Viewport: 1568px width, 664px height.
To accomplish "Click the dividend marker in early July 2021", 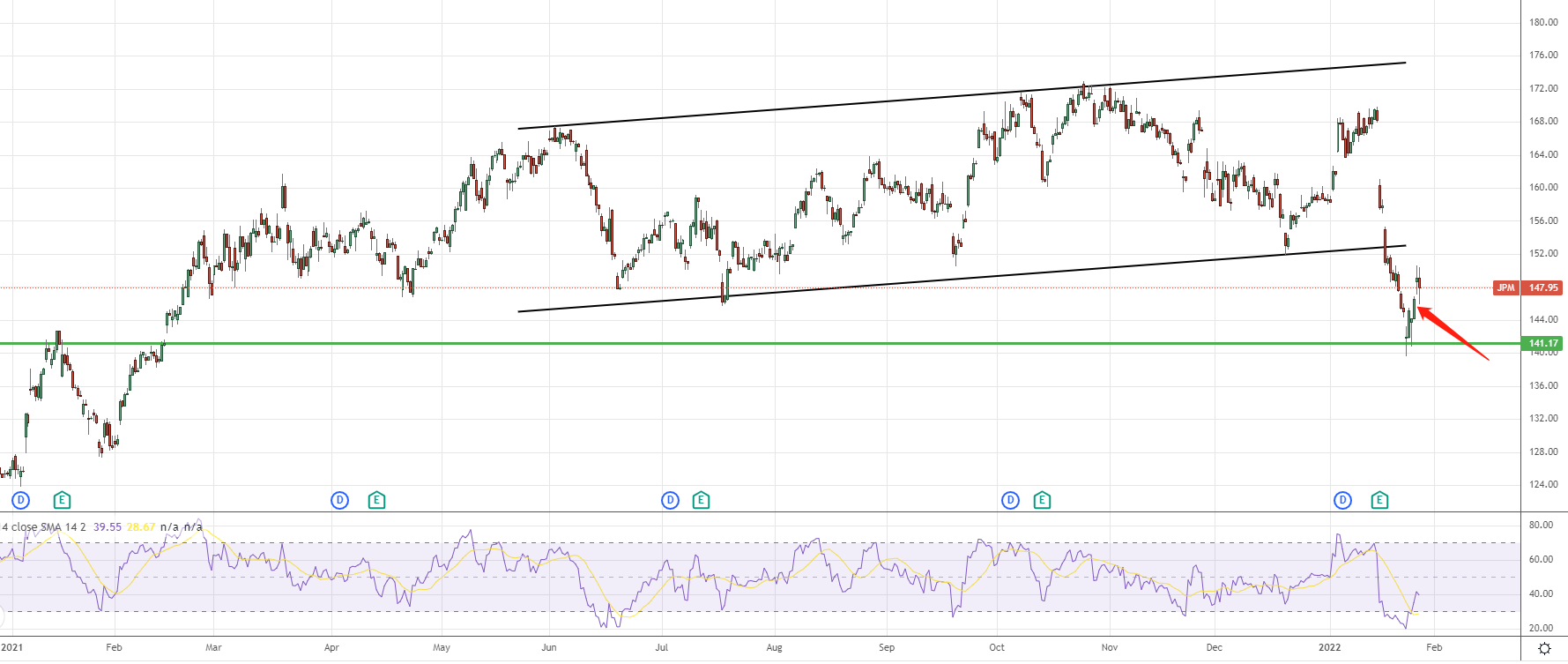I will [x=670, y=500].
